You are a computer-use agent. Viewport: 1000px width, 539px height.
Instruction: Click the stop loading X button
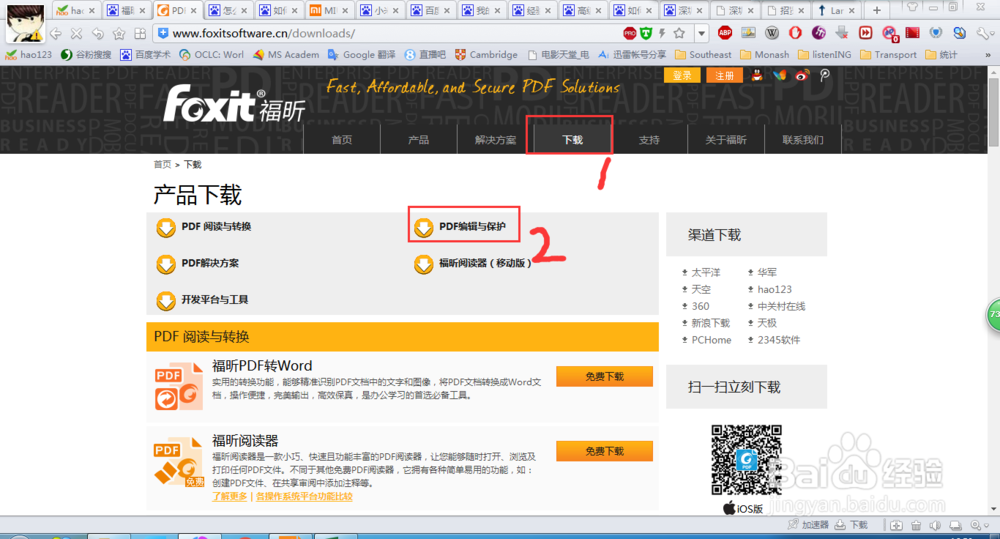pyautogui.click(x=77, y=34)
